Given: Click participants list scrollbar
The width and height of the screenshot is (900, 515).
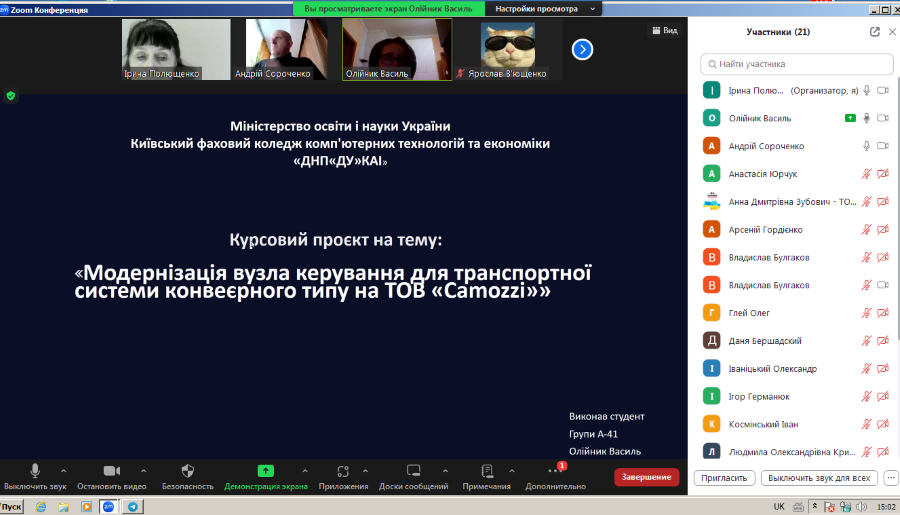Looking at the screenshot, I should click(x=897, y=207).
